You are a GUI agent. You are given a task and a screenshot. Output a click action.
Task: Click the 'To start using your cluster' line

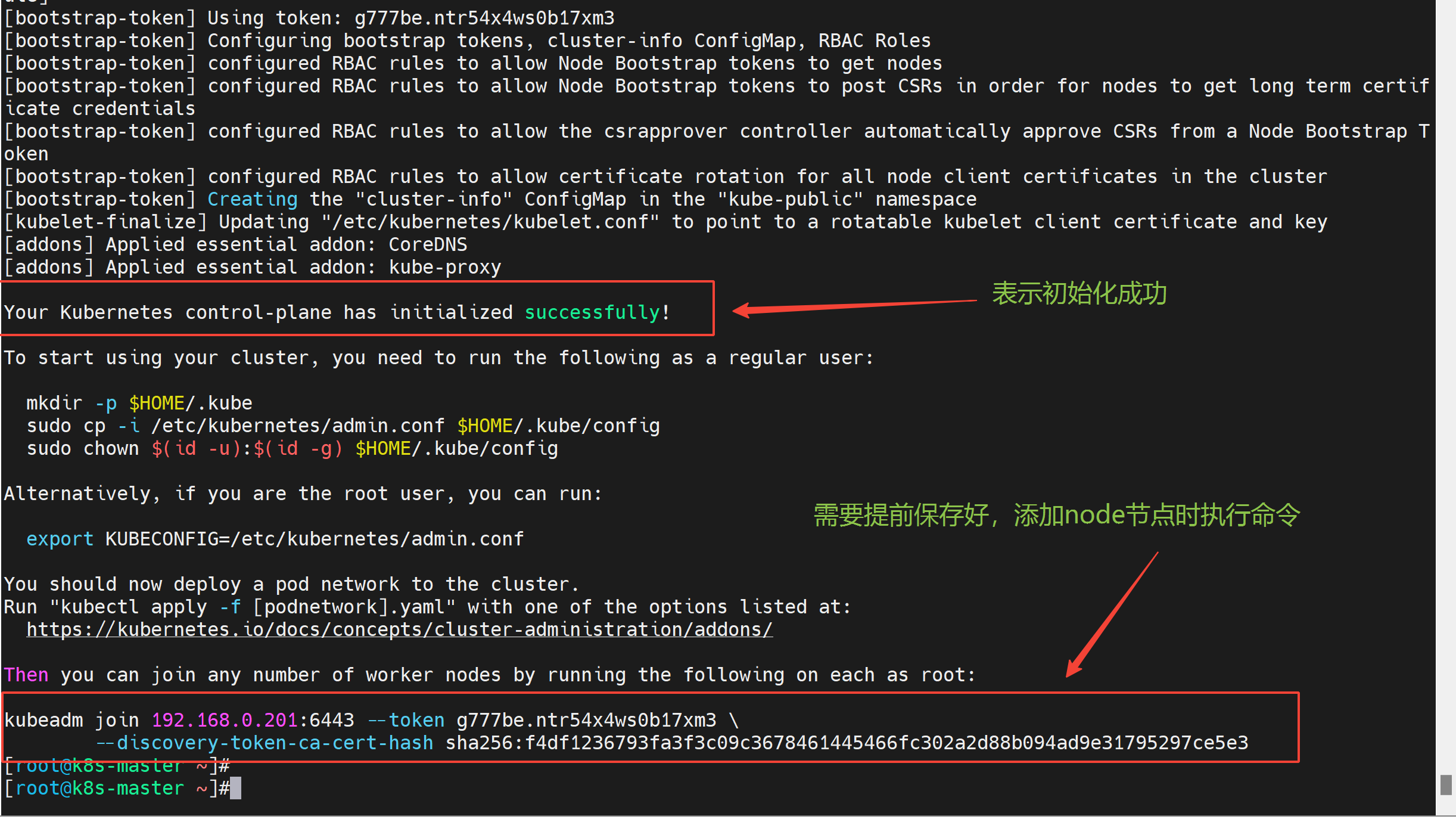click(439, 358)
